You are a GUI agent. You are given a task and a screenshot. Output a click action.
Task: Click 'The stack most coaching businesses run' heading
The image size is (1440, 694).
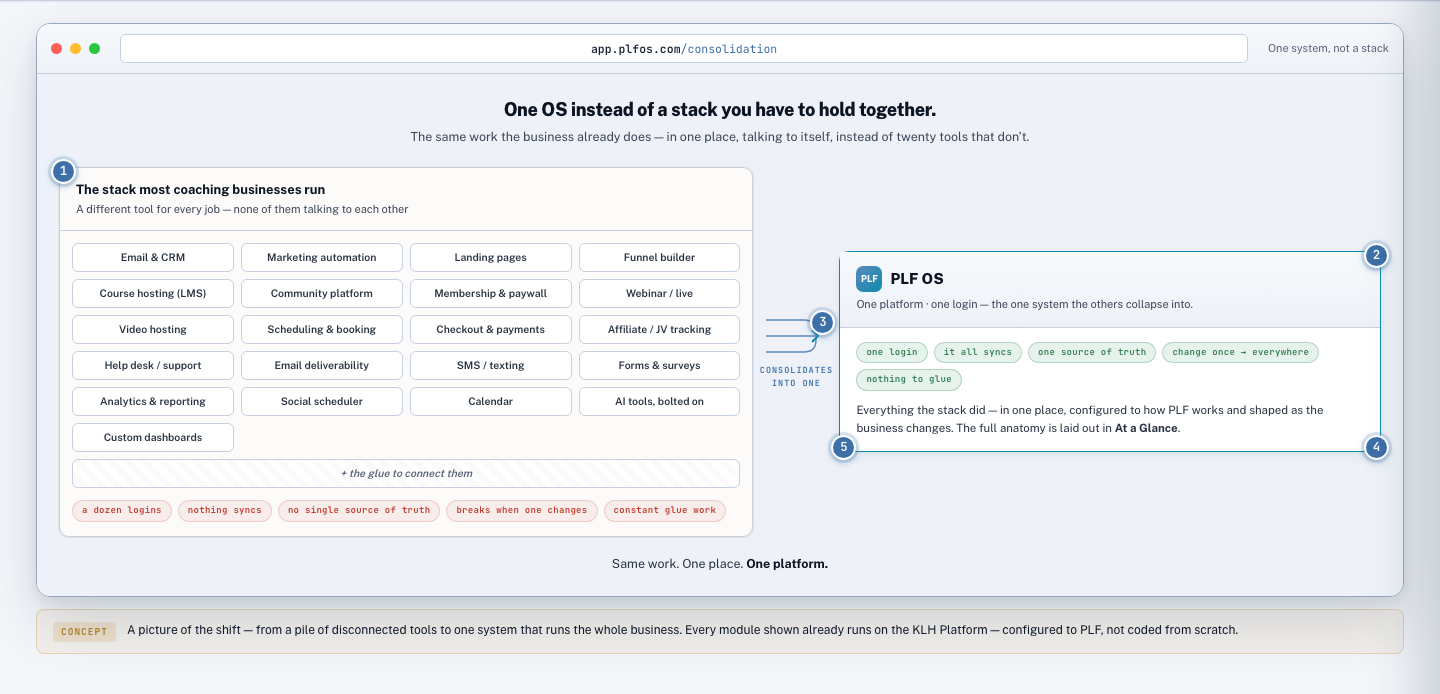coord(200,189)
